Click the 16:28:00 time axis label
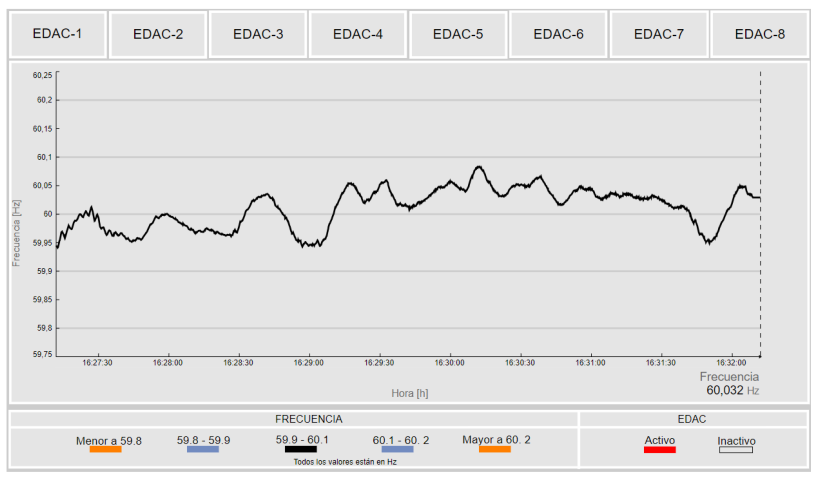Screen dimensions: 821x480 [168, 363]
